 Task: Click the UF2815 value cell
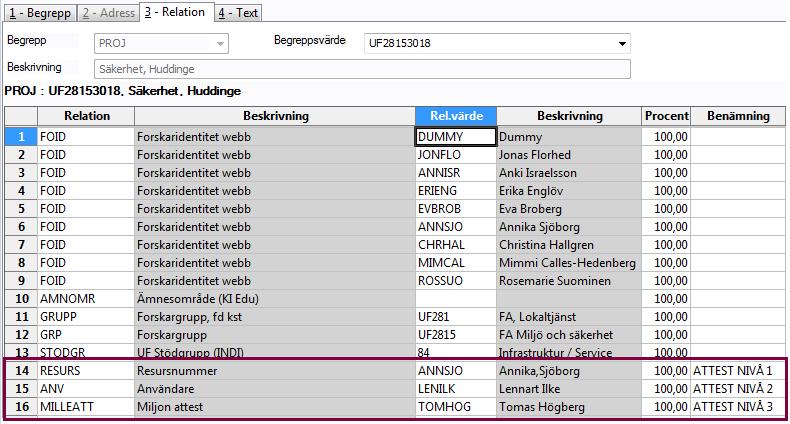[455, 335]
